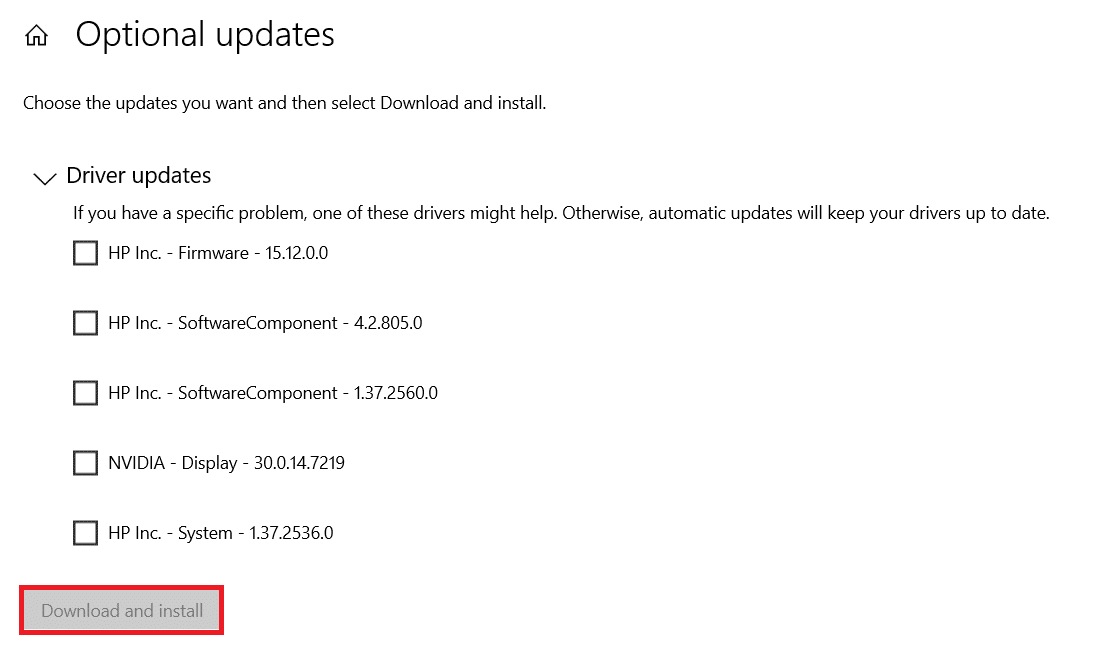This screenshot has width=1117, height=656.
Task: Click the "HP Inc. - Firmware" name text
Action: 178,253
